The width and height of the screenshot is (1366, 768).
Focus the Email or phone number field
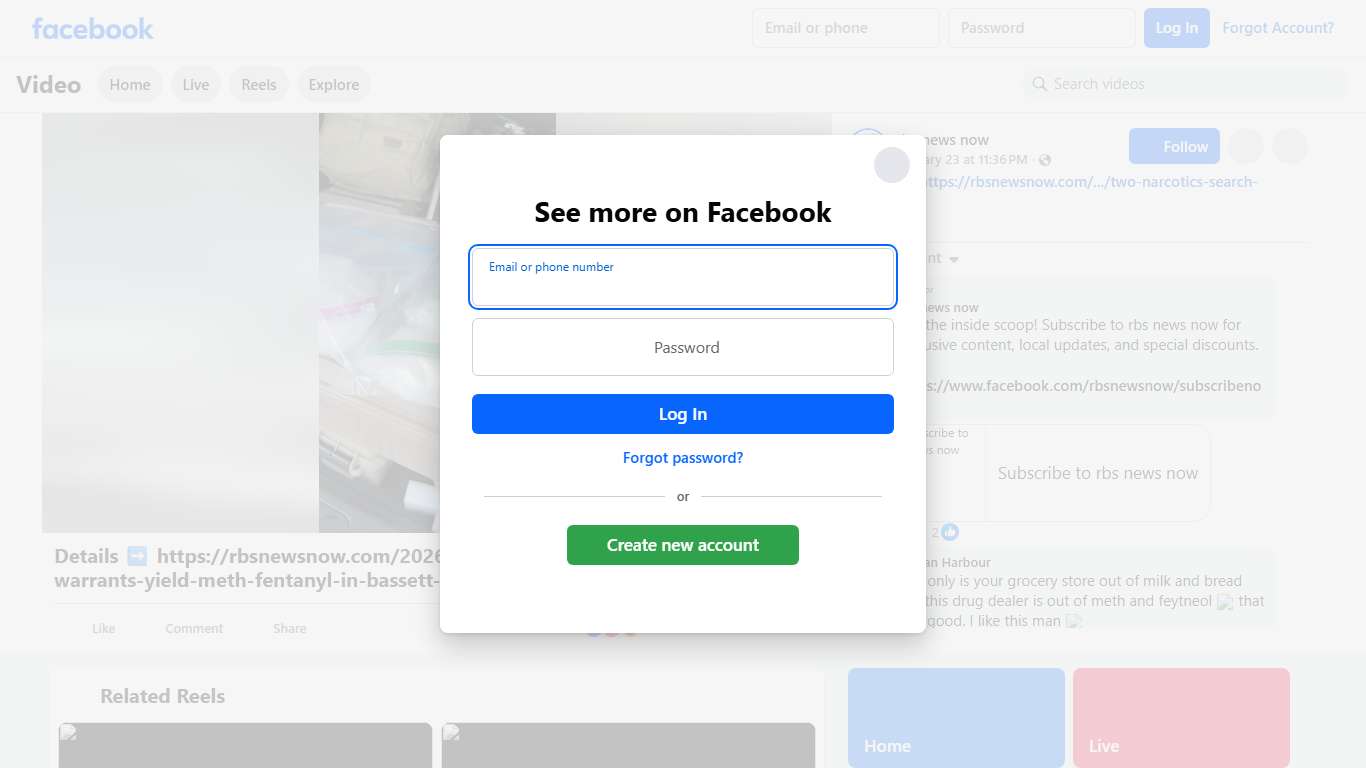[x=683, y=277]
